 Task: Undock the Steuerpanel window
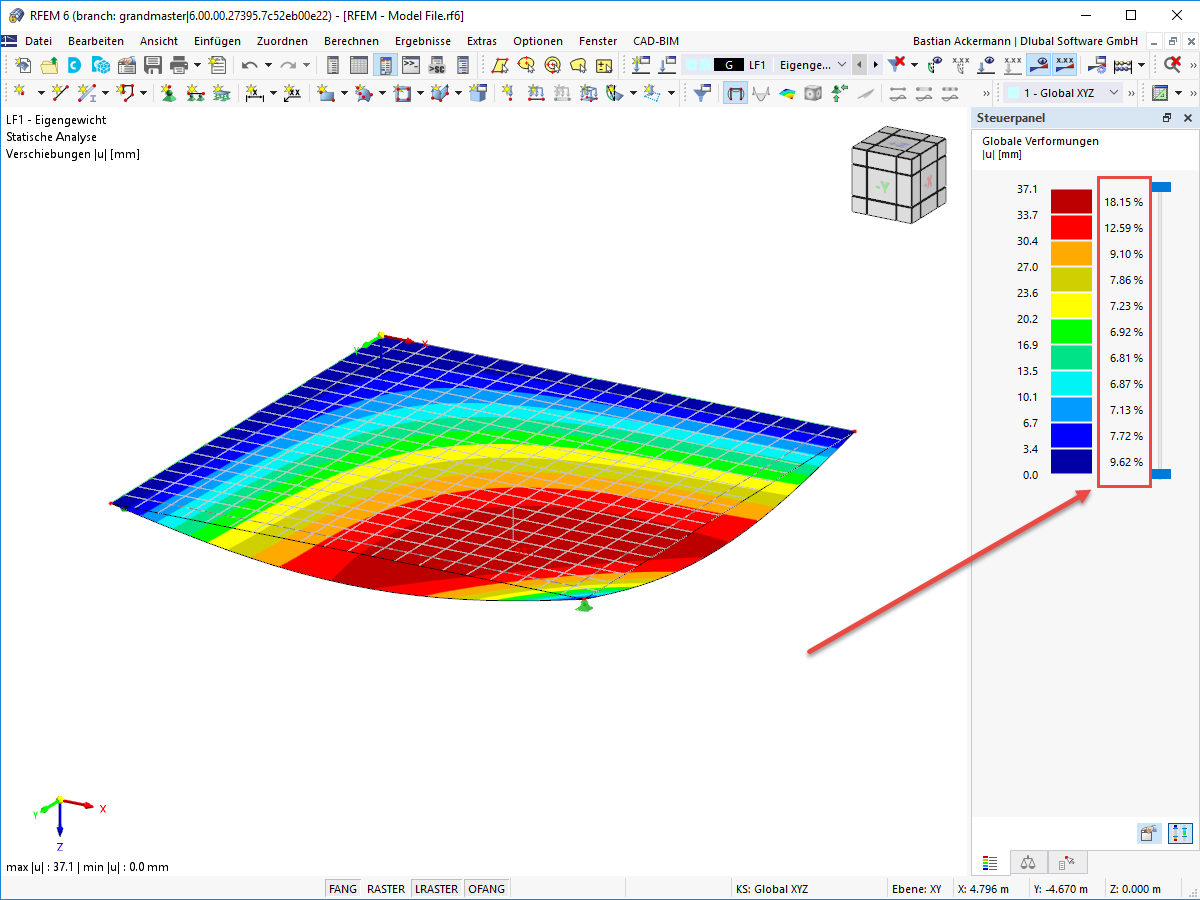[x=1166, y=118]
